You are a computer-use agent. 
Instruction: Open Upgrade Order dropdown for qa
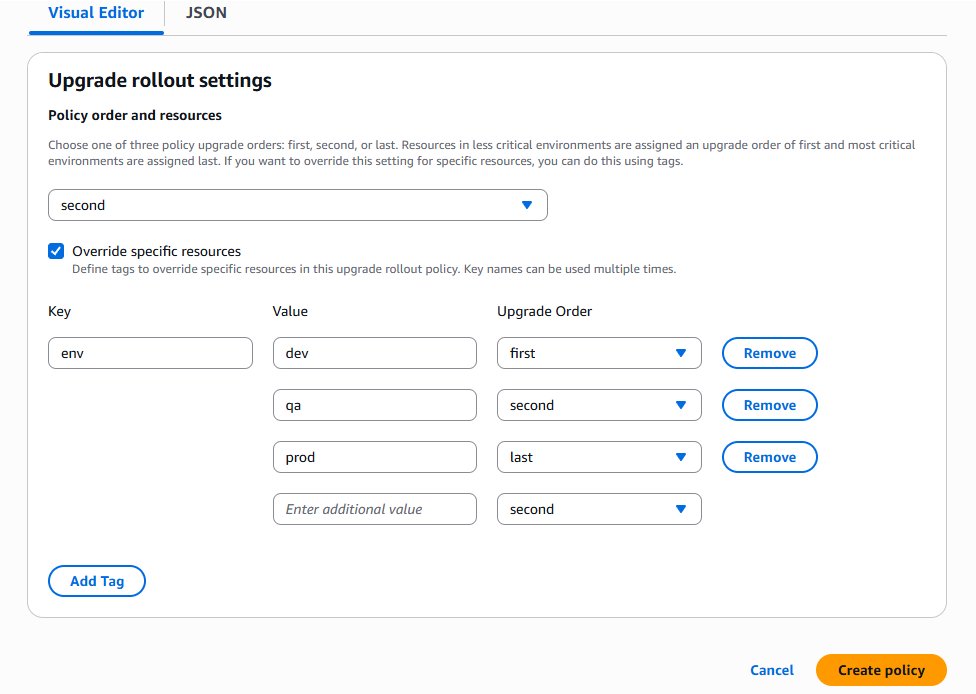[598, 405]
